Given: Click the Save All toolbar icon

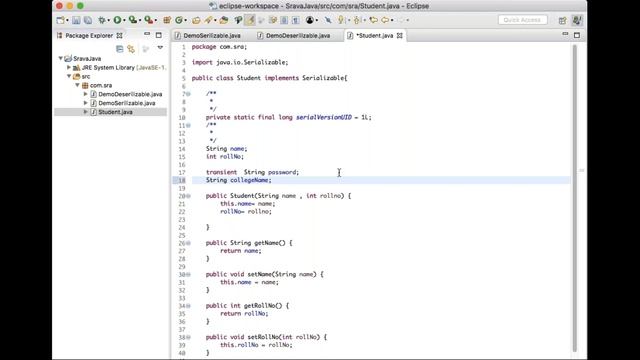Looking at the screenshot, I should tap(88, 20).
